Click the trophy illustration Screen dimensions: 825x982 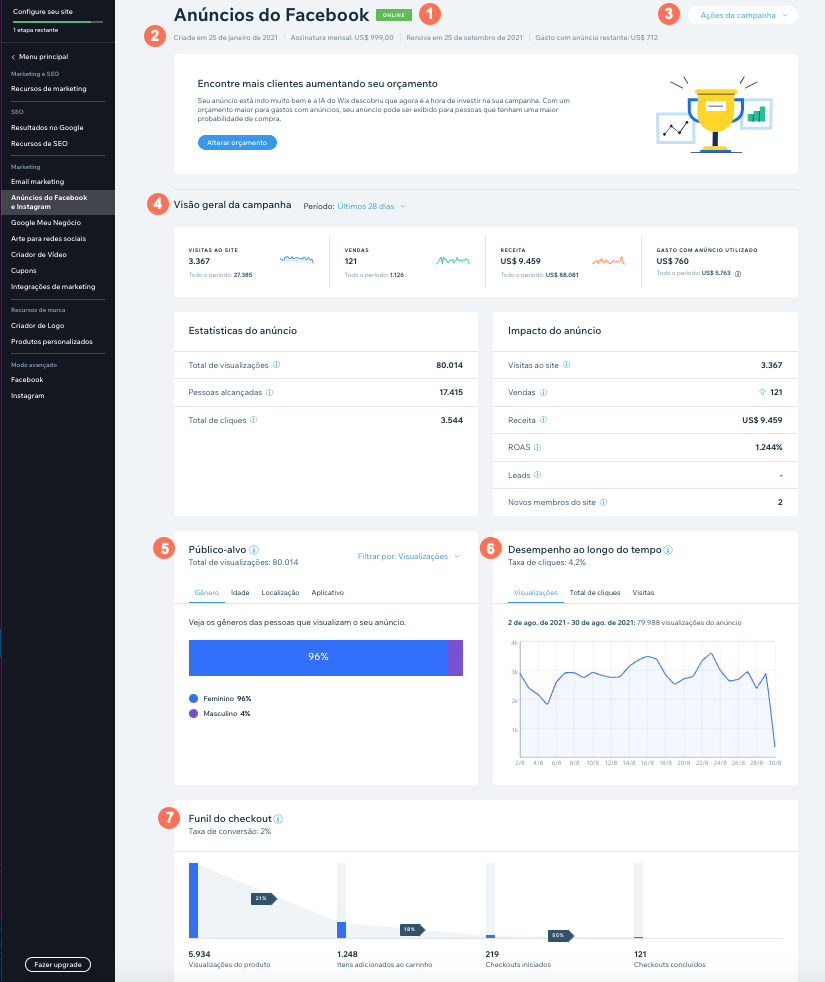pyautogui.click(x=715, y=115)
